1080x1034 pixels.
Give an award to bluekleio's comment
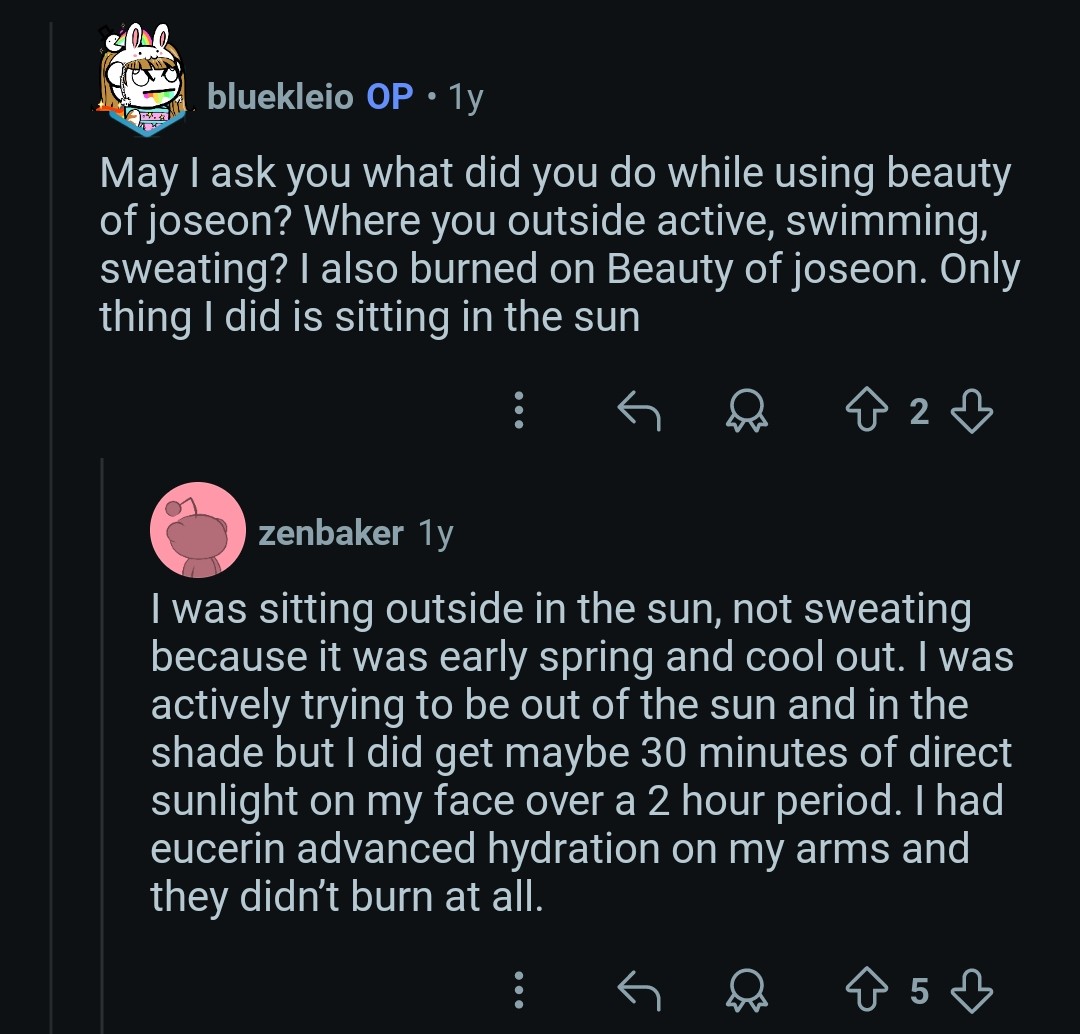pos(745,410)
